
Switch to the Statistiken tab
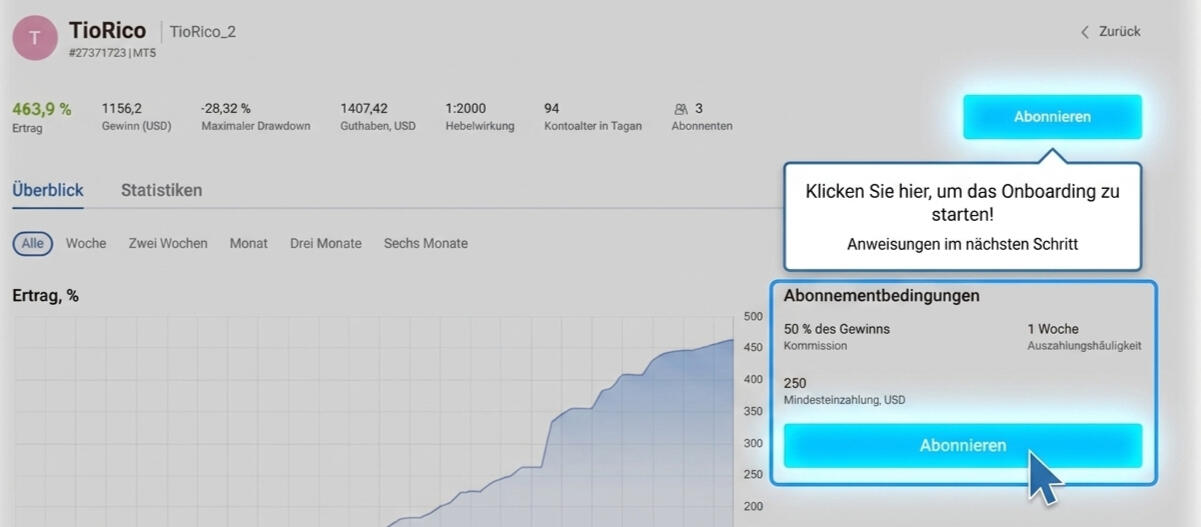[161, 190]
